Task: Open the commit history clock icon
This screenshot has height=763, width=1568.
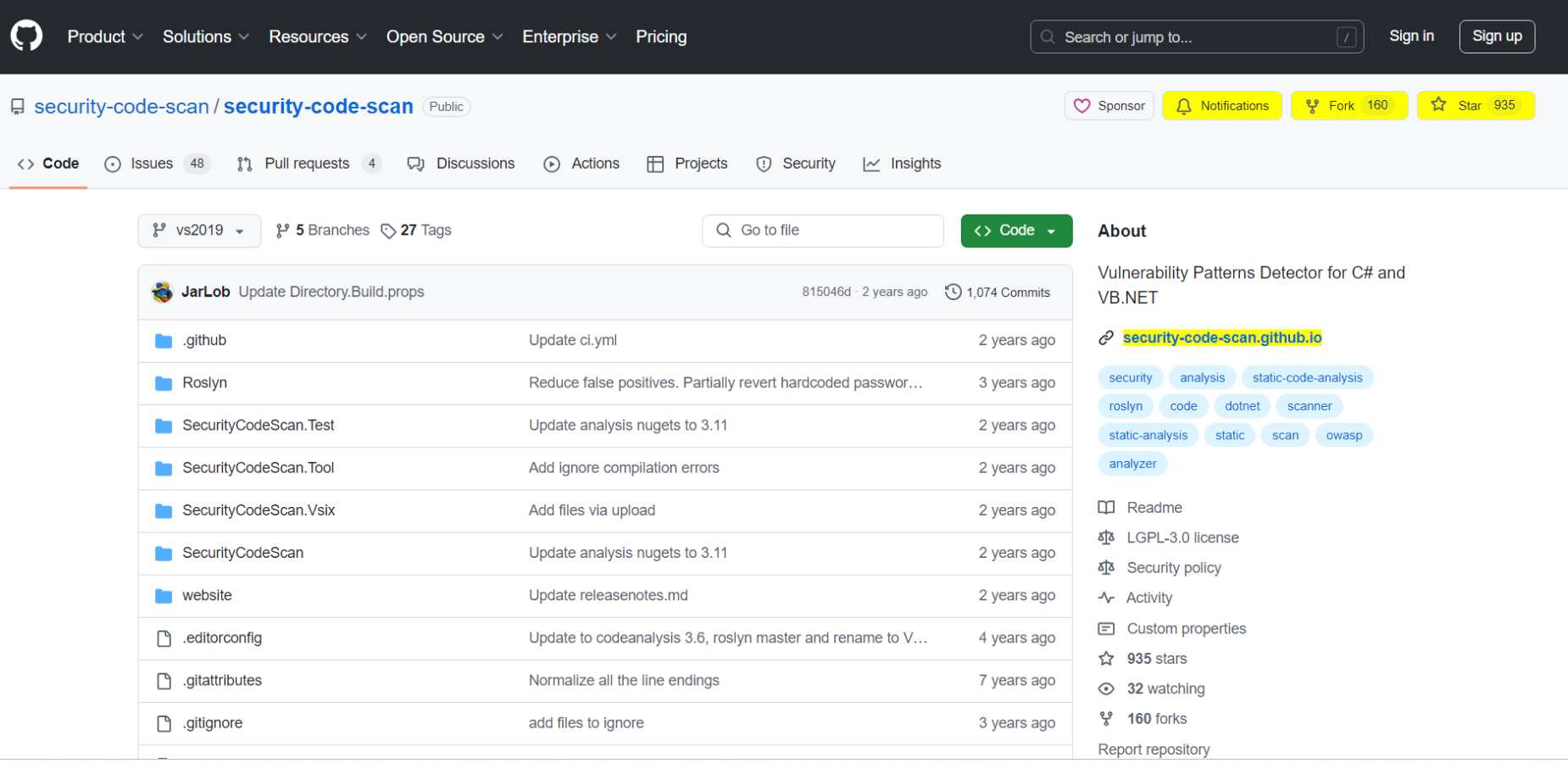Action: (953, 292)
